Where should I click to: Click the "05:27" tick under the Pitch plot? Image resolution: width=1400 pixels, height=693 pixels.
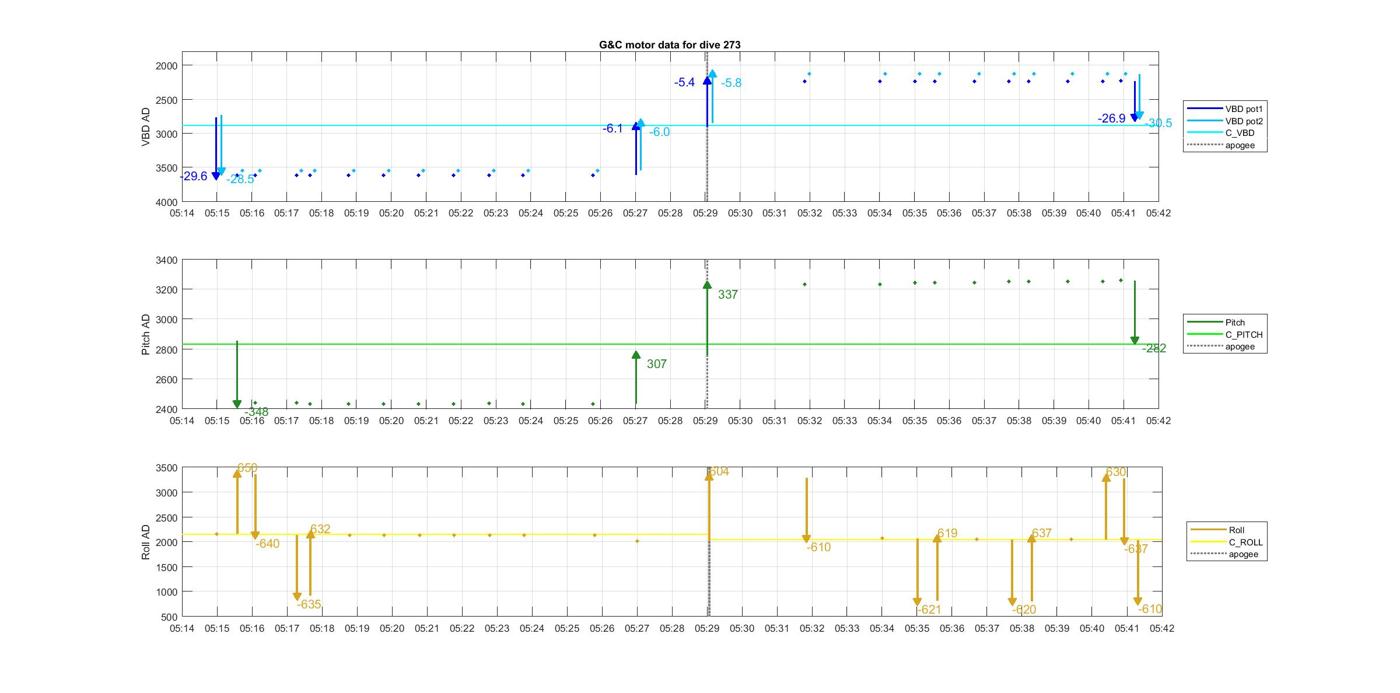pyautogui.click(x=636, y=421)
